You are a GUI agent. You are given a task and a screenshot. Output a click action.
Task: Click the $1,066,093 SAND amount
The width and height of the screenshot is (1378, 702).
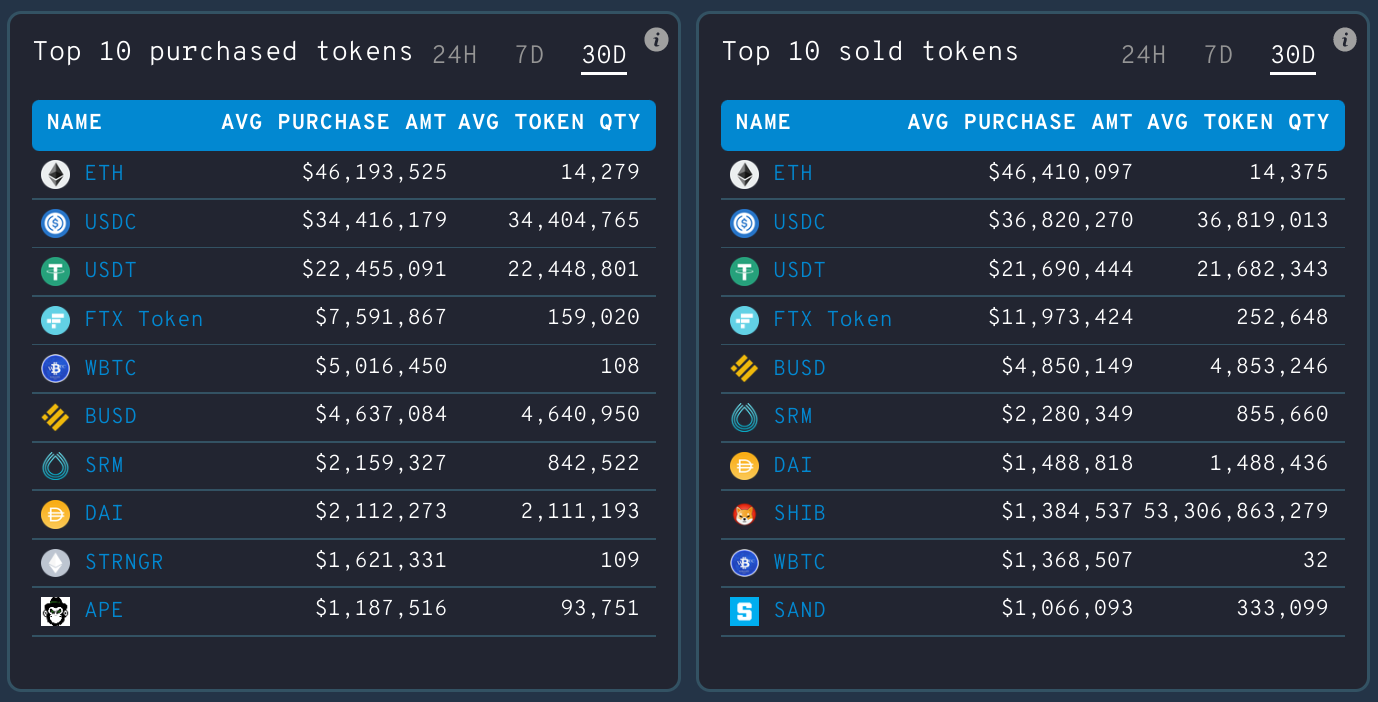point(1068,611)
